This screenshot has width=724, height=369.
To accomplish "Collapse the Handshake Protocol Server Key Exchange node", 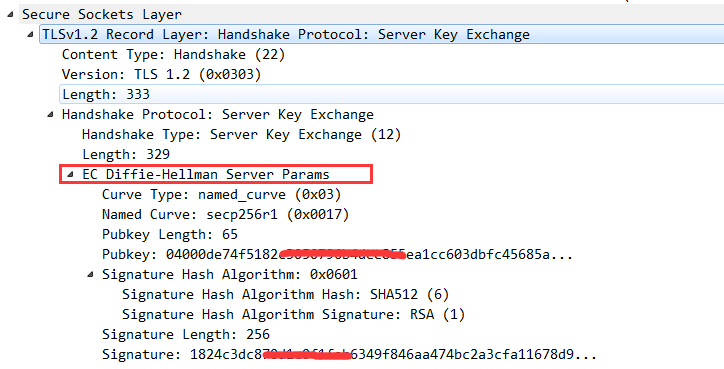I will coord(50,114).
